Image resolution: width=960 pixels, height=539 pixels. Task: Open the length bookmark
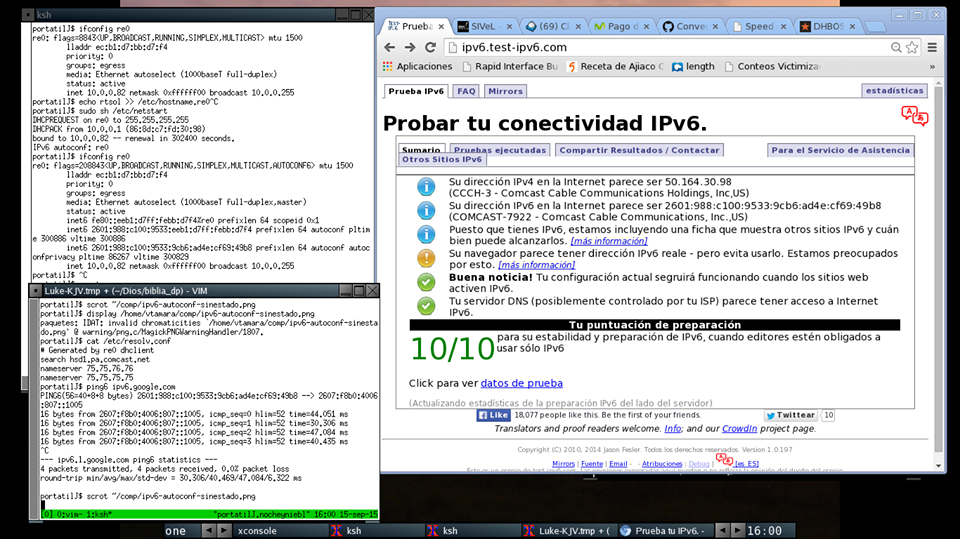694,66
